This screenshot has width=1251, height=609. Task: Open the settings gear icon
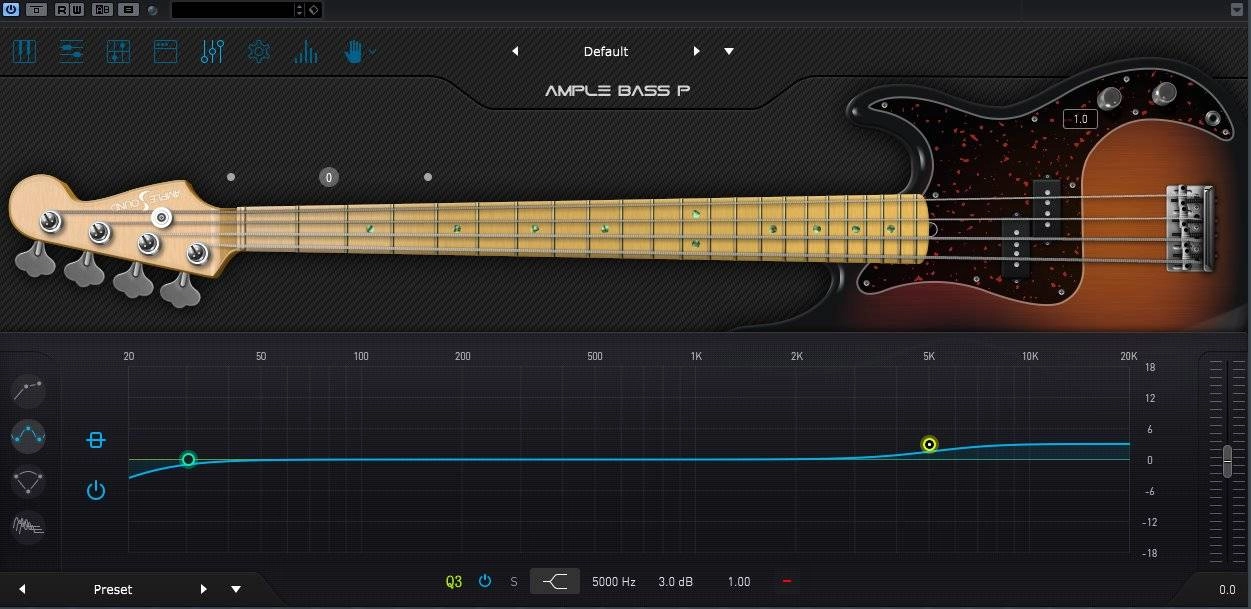tap(259, 51)
